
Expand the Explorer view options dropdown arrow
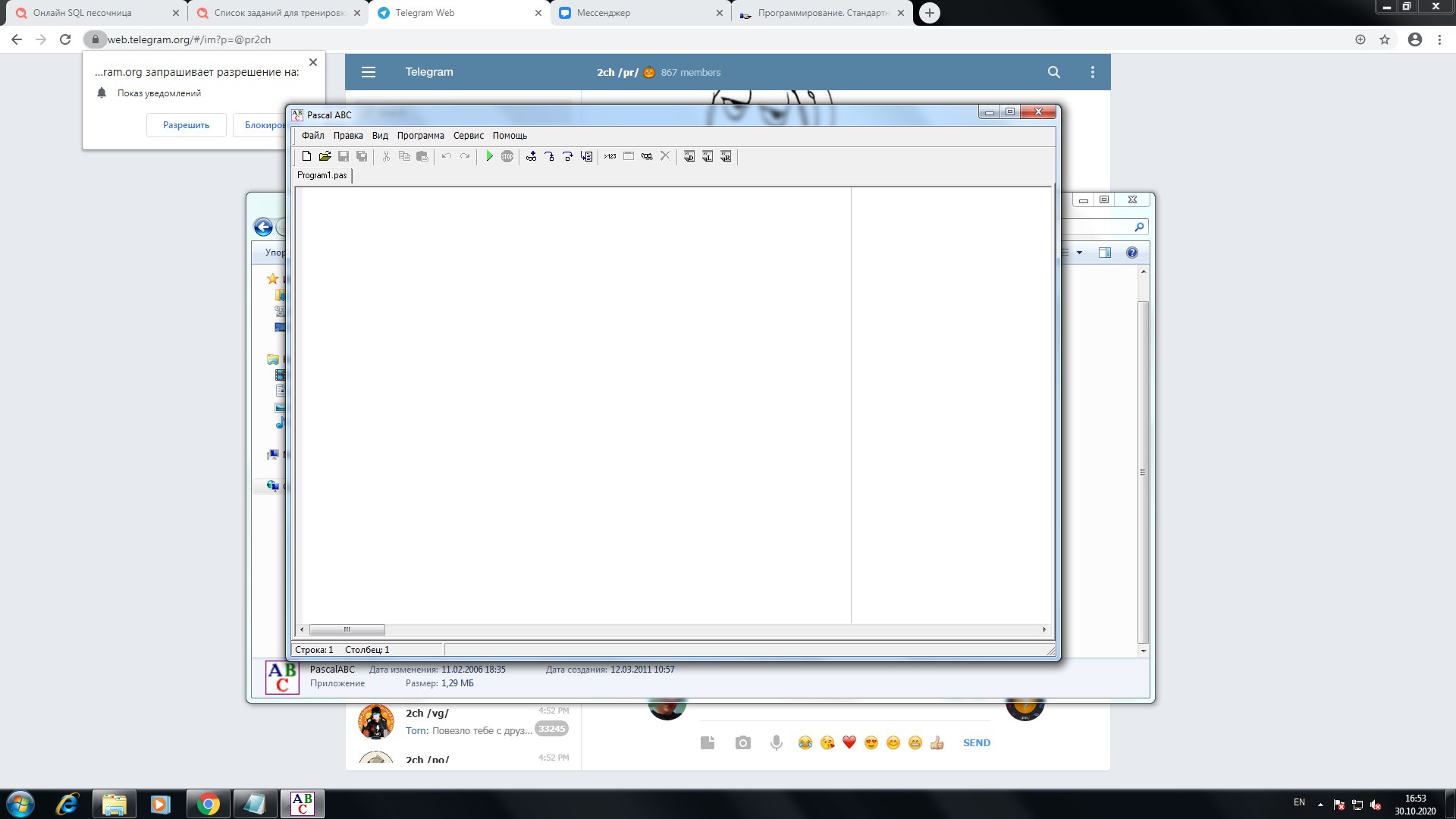[x=1079, y=253]
